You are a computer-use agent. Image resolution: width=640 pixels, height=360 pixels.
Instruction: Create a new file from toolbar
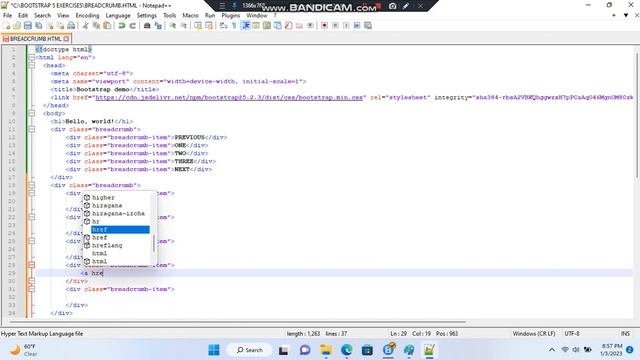7,25
